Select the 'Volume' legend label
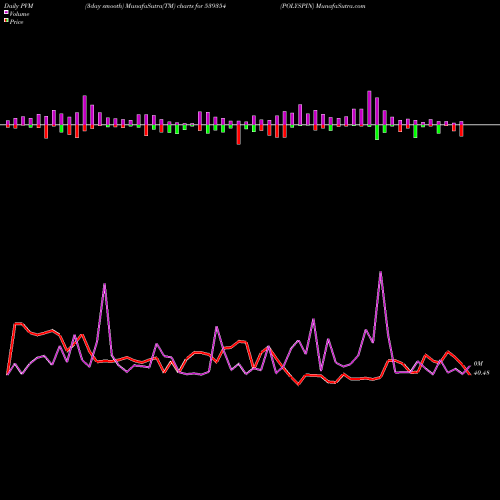 [x=19, y=14]
